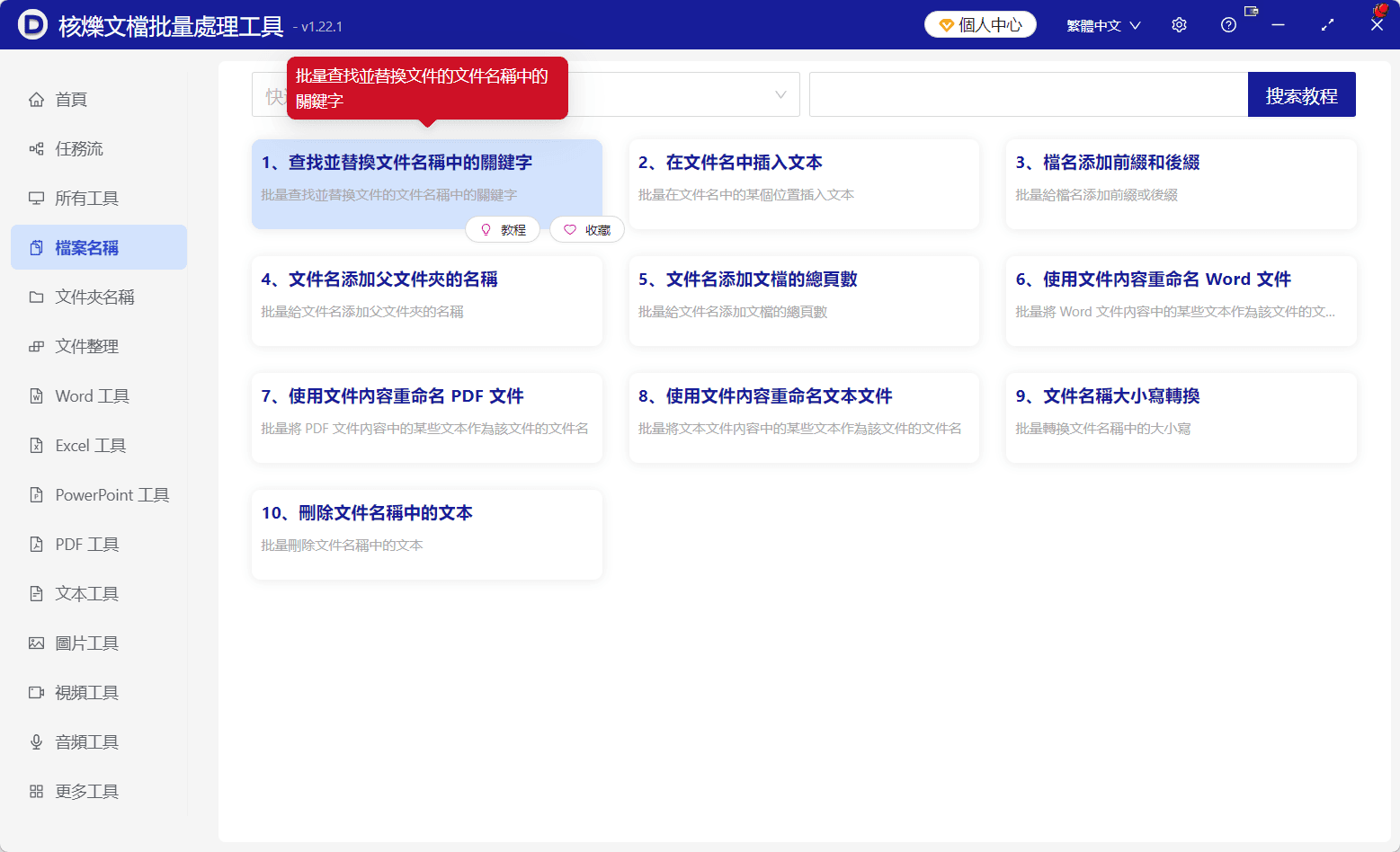1400x852 pixels.
Task: Open Excel 工具 sidebar item
Action: (99, 446)
